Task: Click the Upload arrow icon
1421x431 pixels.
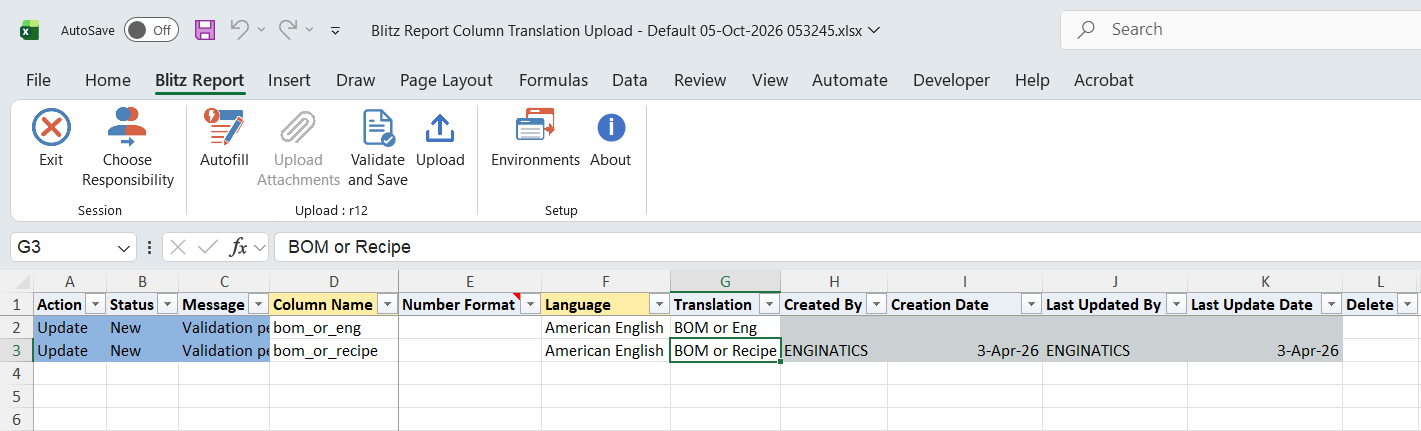Action: click(440, 129)
